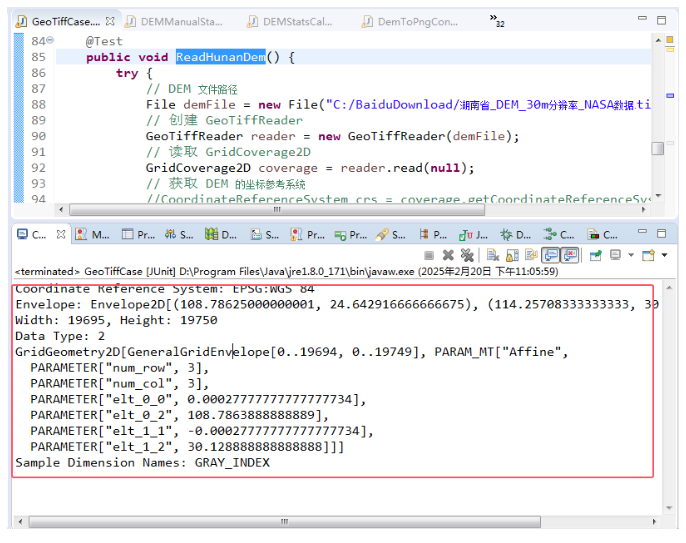Maximize the editor area

pos(662,20)
